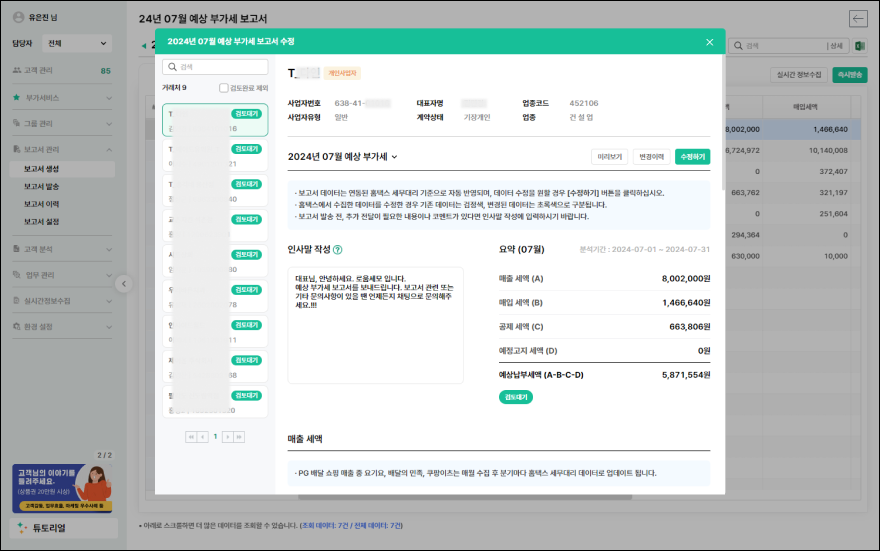Viewport: 880px width, 551px height.
Task: Toggle the 검토완료 제외 checkbox
Action: pyautogui.click(x=224, y=88)
